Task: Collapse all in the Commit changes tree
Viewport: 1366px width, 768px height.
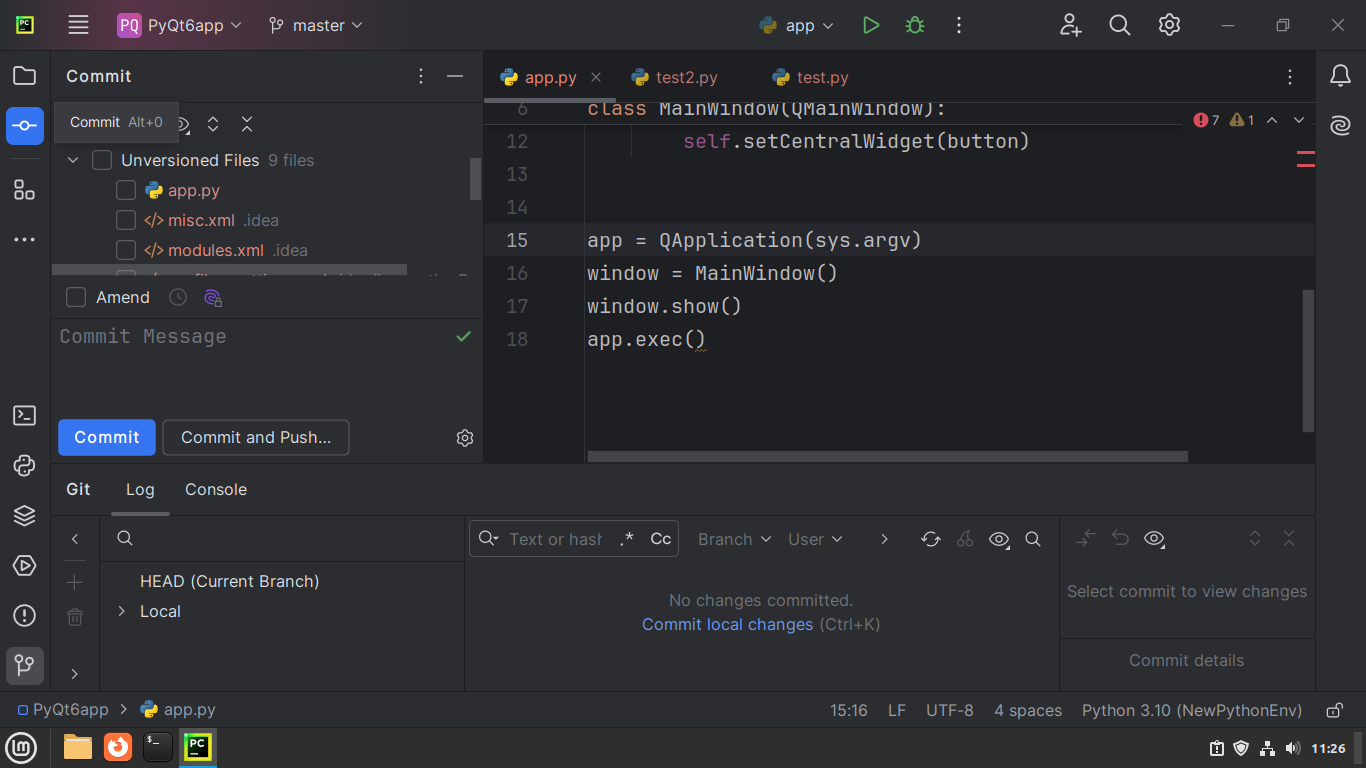Action: click(x=247, y=124)
